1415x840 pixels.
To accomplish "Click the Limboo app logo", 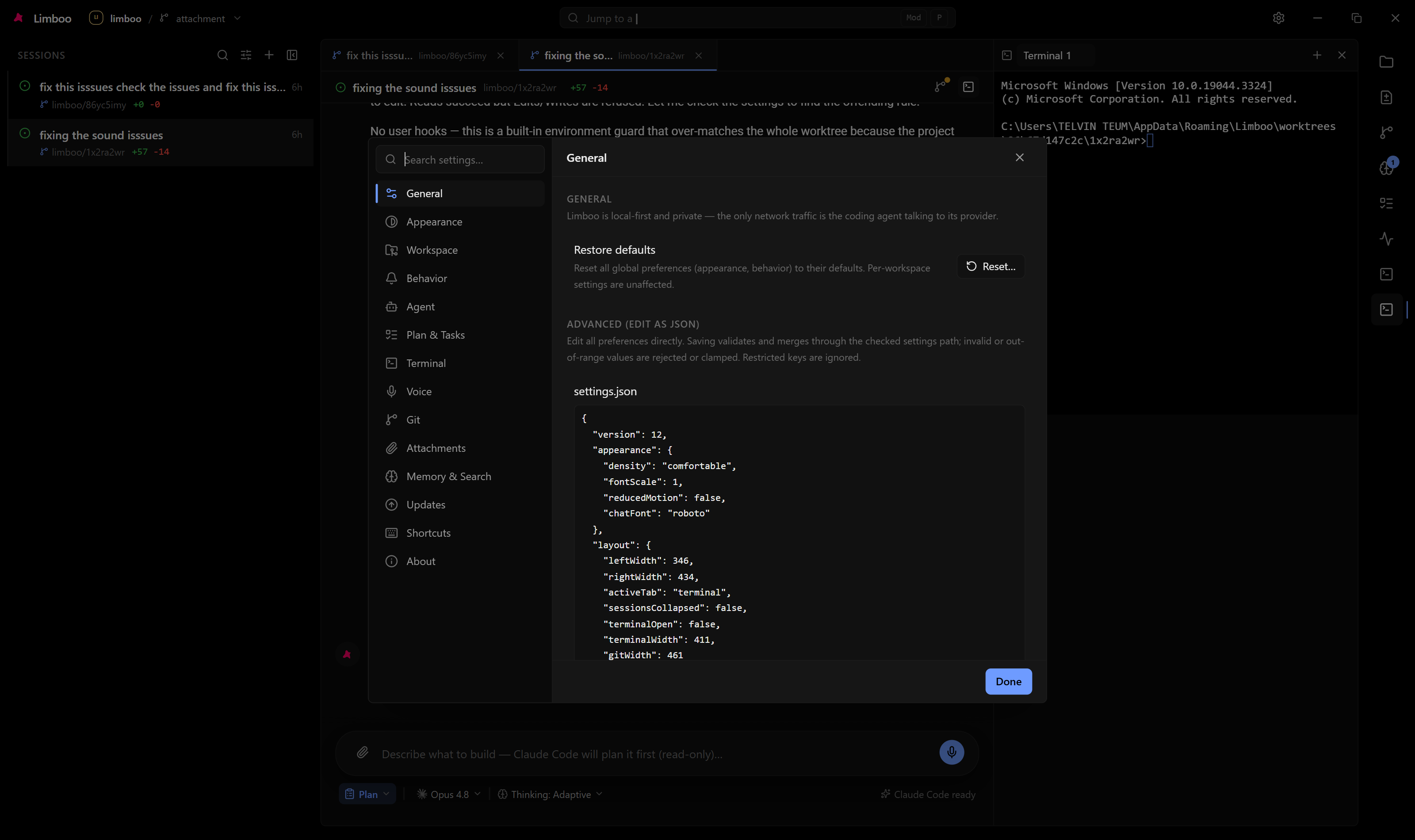I will pyautogui.click(x=19, y=18).
